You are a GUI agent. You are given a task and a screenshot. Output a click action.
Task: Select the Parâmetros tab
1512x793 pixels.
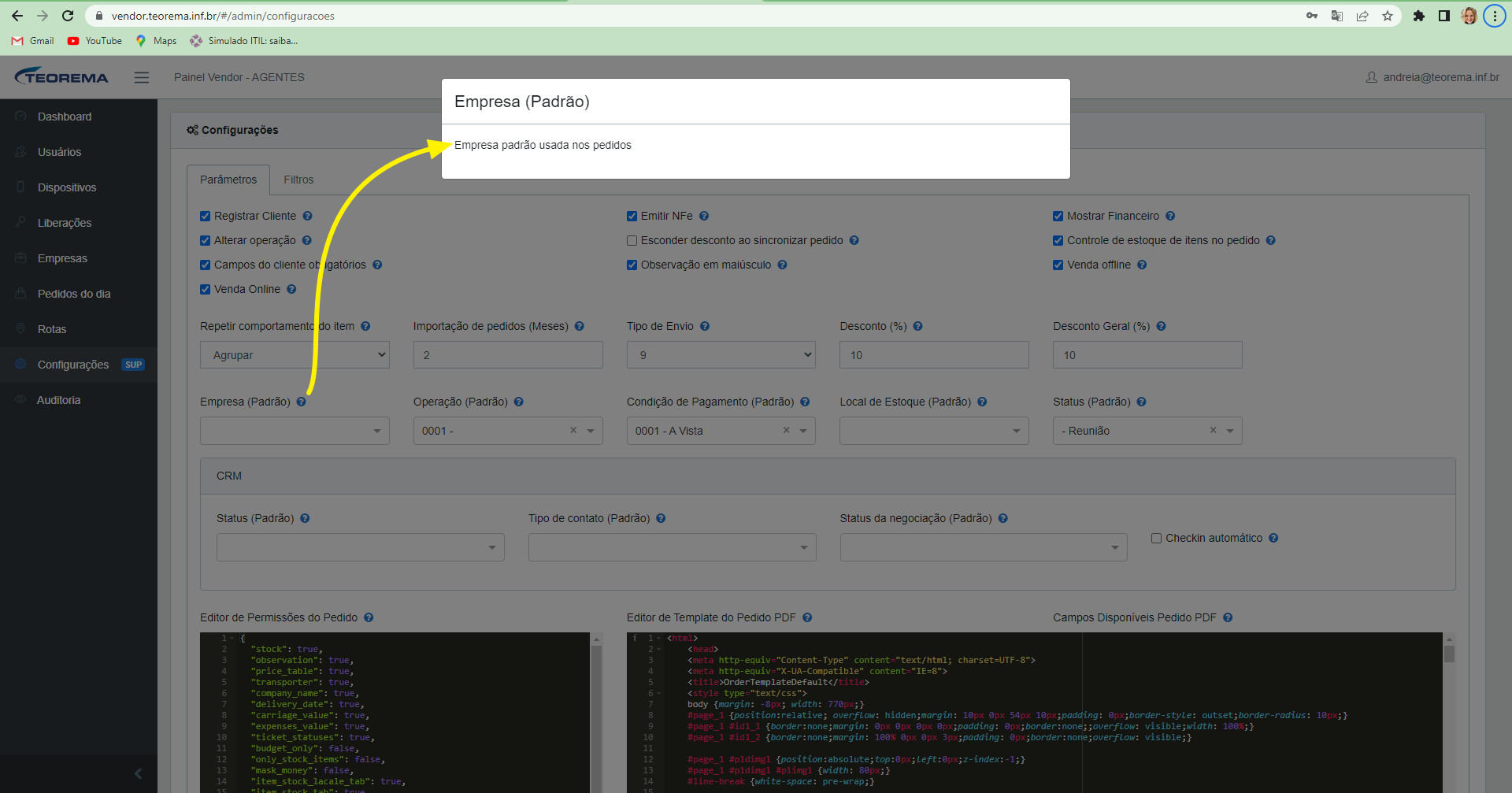click(x=228, y=180)
